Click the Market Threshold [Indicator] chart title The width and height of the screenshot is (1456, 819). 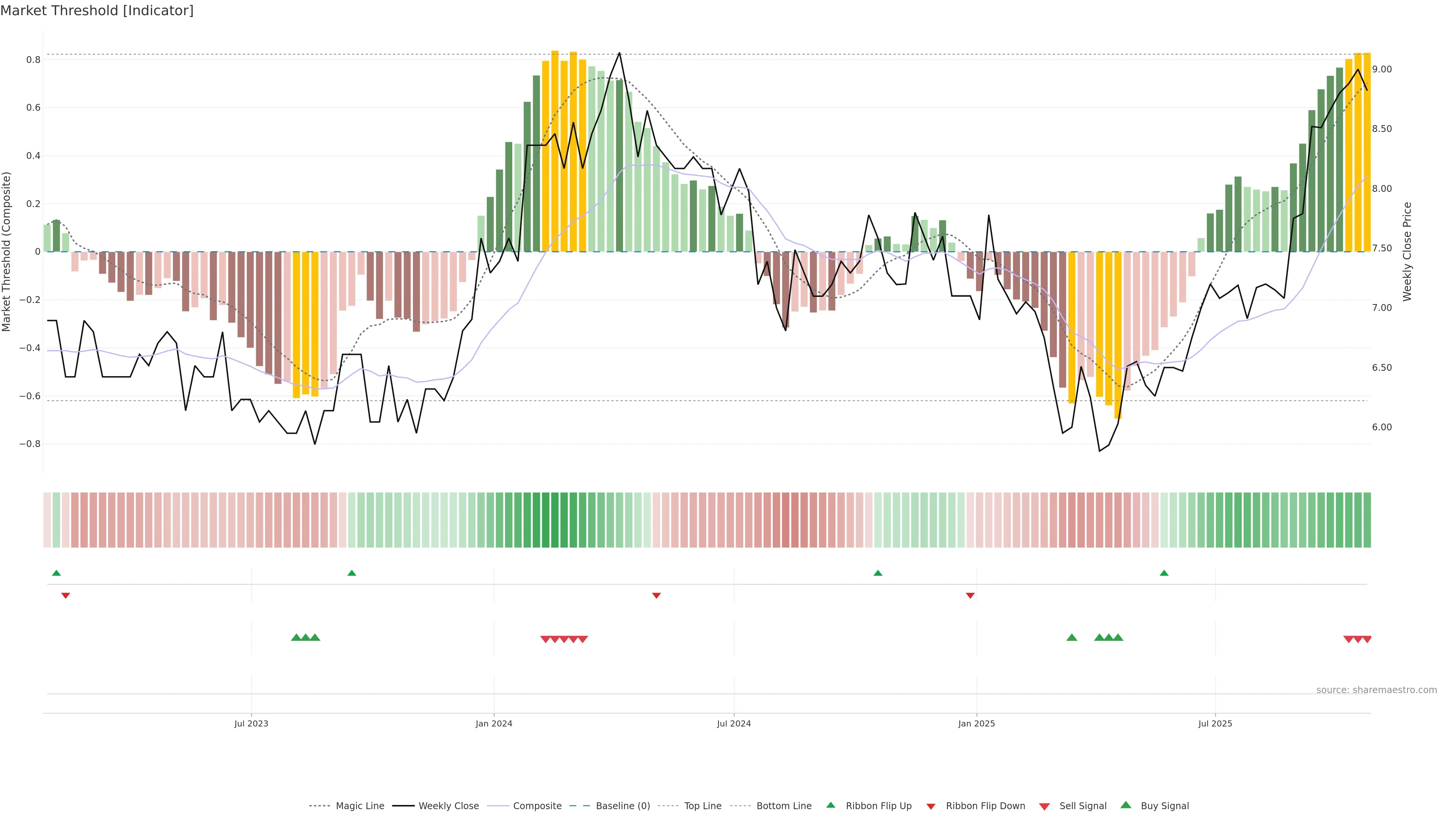click(x=97, y=11)
